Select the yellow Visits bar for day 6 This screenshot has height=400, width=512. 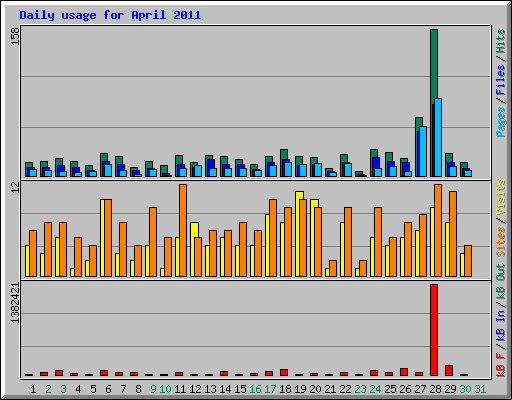point(102,238)
